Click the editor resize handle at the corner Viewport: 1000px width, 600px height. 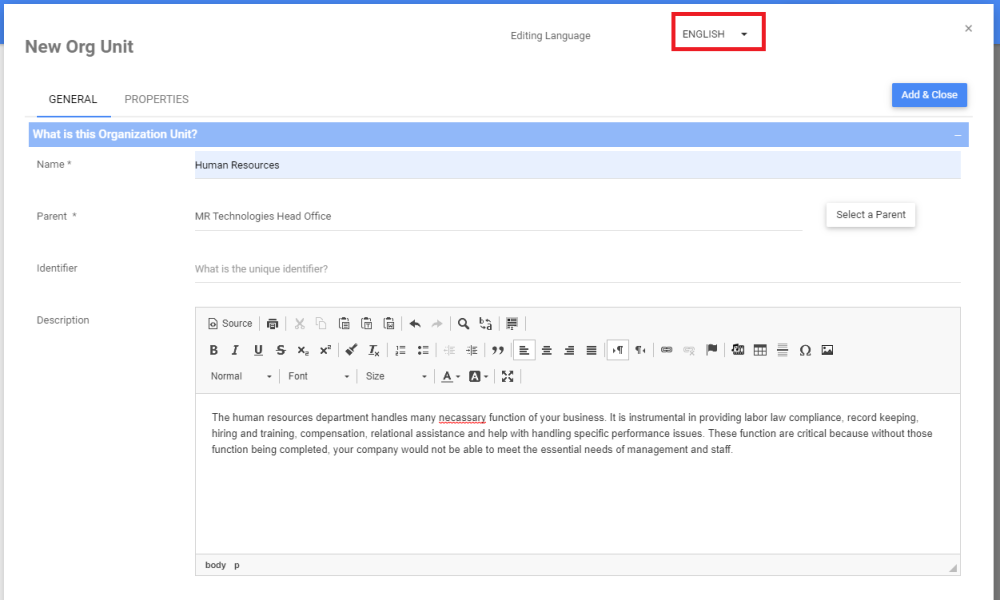[953, 567]
